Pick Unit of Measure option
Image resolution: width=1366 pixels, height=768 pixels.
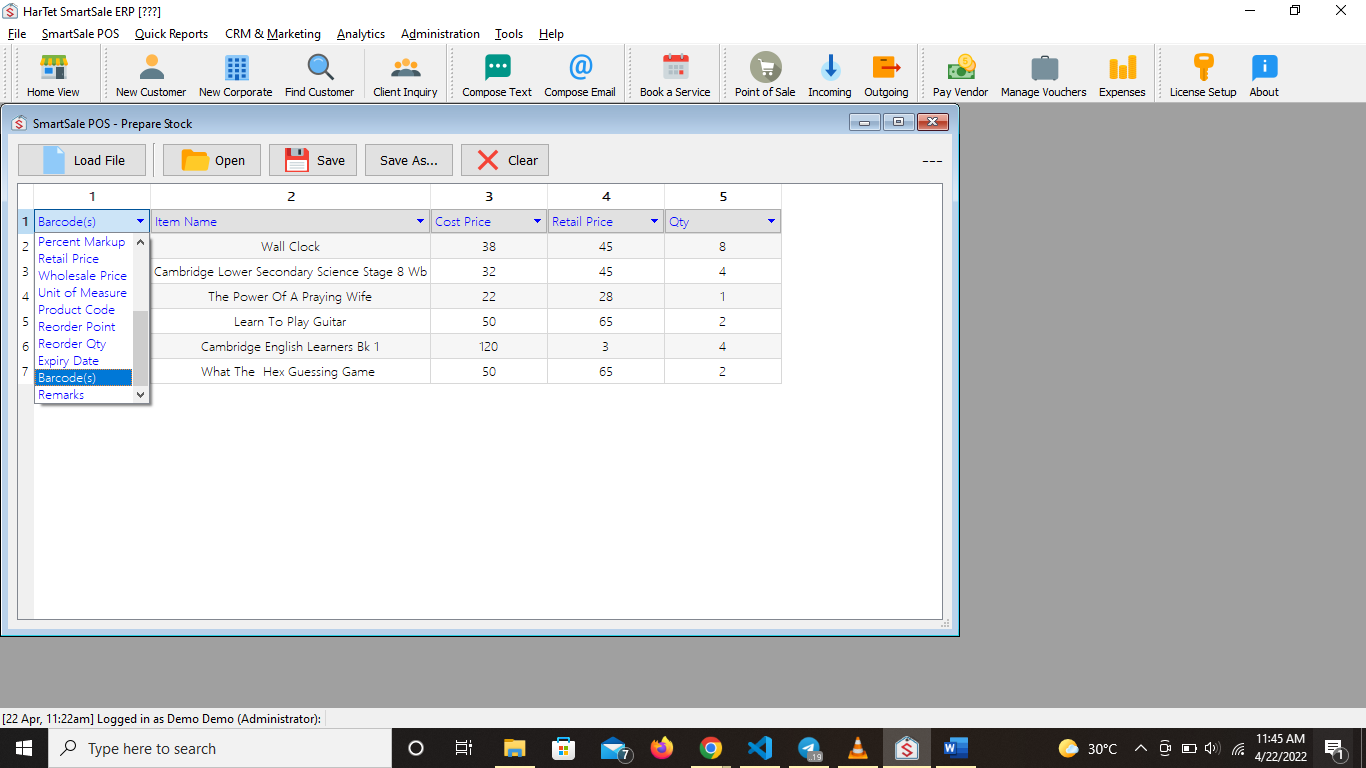tap(84, 292)
